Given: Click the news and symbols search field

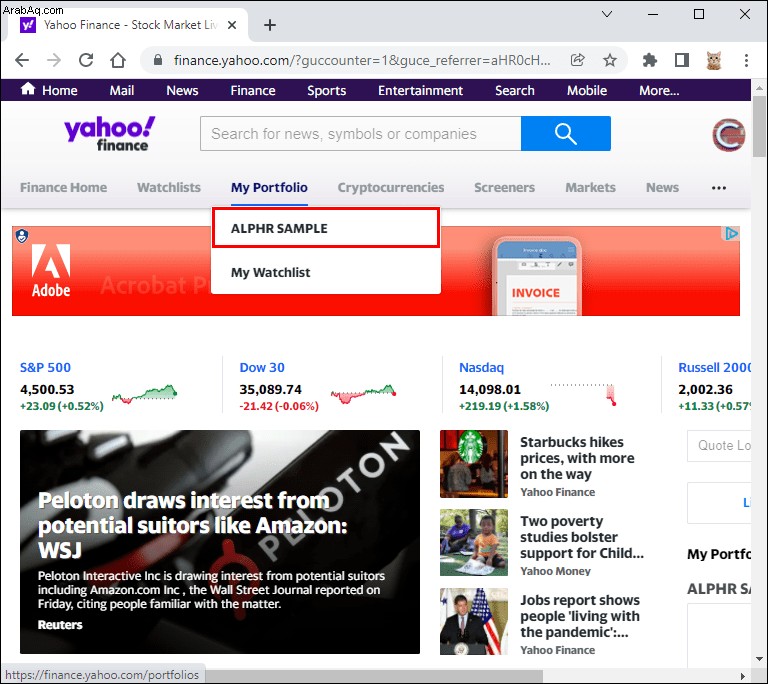Looking at the screenshot, I should click(x=360, y=133).
